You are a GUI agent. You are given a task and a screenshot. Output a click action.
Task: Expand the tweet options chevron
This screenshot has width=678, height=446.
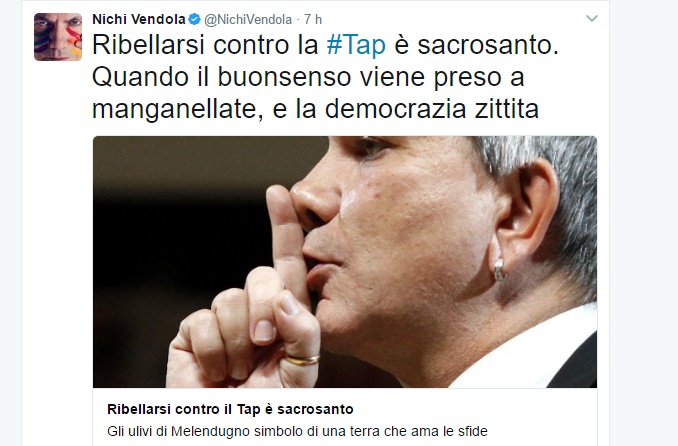tap(592, 19)
